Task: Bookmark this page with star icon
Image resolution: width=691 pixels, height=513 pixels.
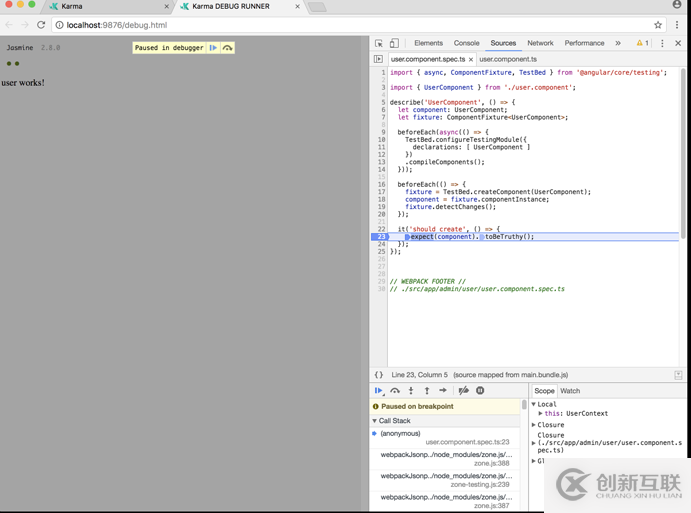Action: pyautogui.click(x=658, y=25)
